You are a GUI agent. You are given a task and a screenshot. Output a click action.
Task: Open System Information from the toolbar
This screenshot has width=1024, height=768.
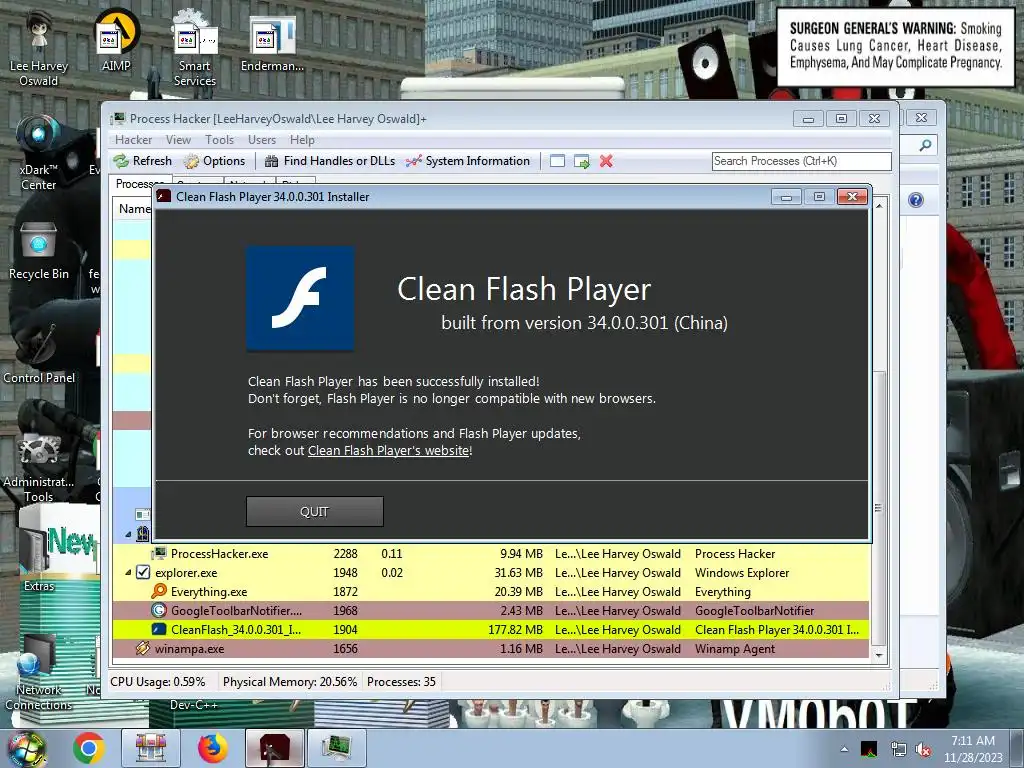coord(468,161)
